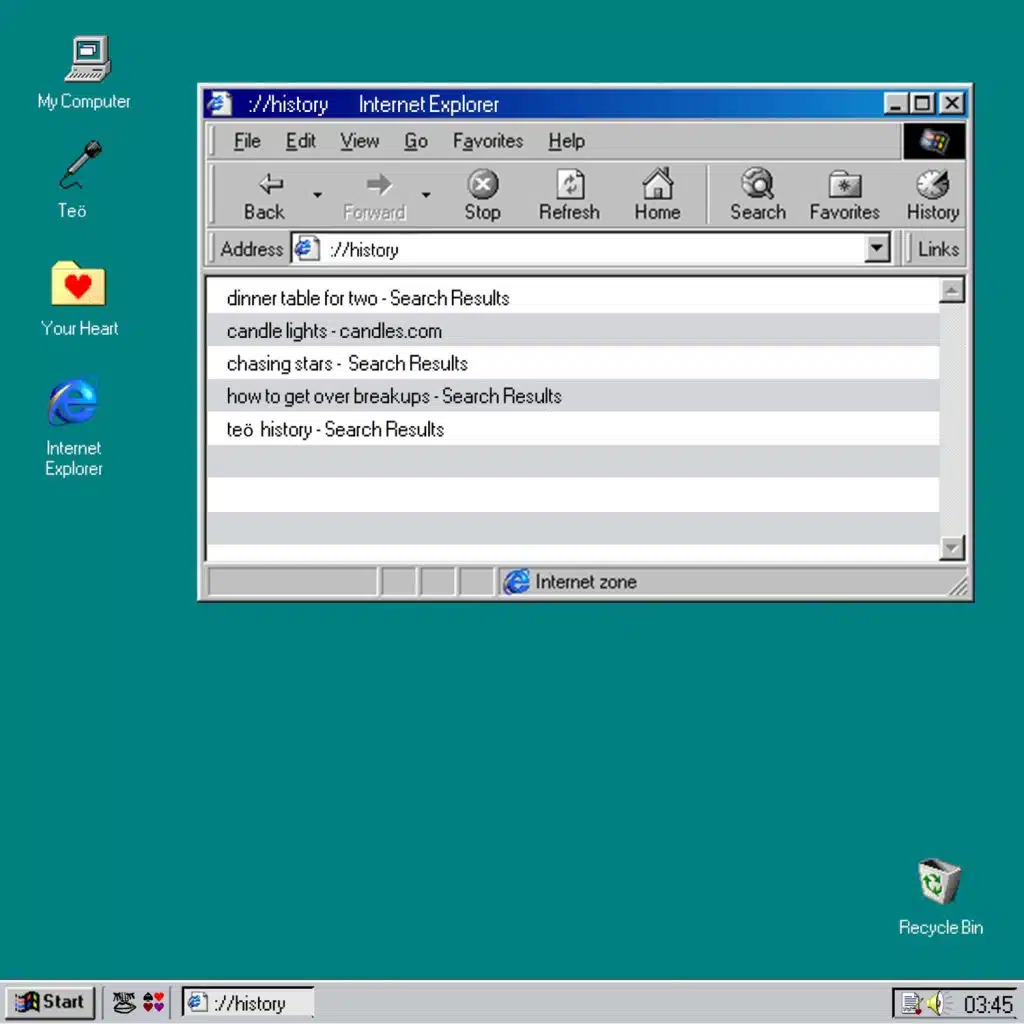Open the View menu
Viewport: 1024px width, 1024px height.
[x=359, y=141]
